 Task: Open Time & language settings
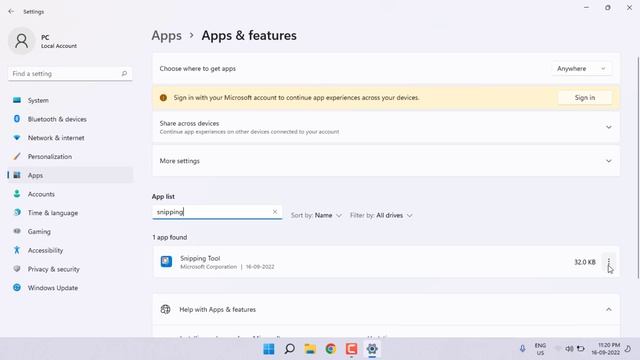[70, 213]
